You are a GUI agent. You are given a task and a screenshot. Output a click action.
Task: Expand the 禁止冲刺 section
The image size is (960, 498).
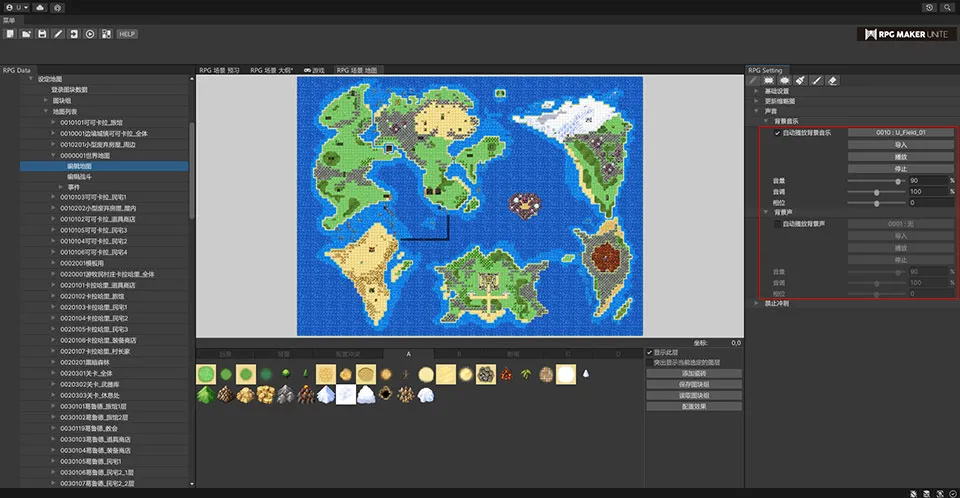point(756,303)
